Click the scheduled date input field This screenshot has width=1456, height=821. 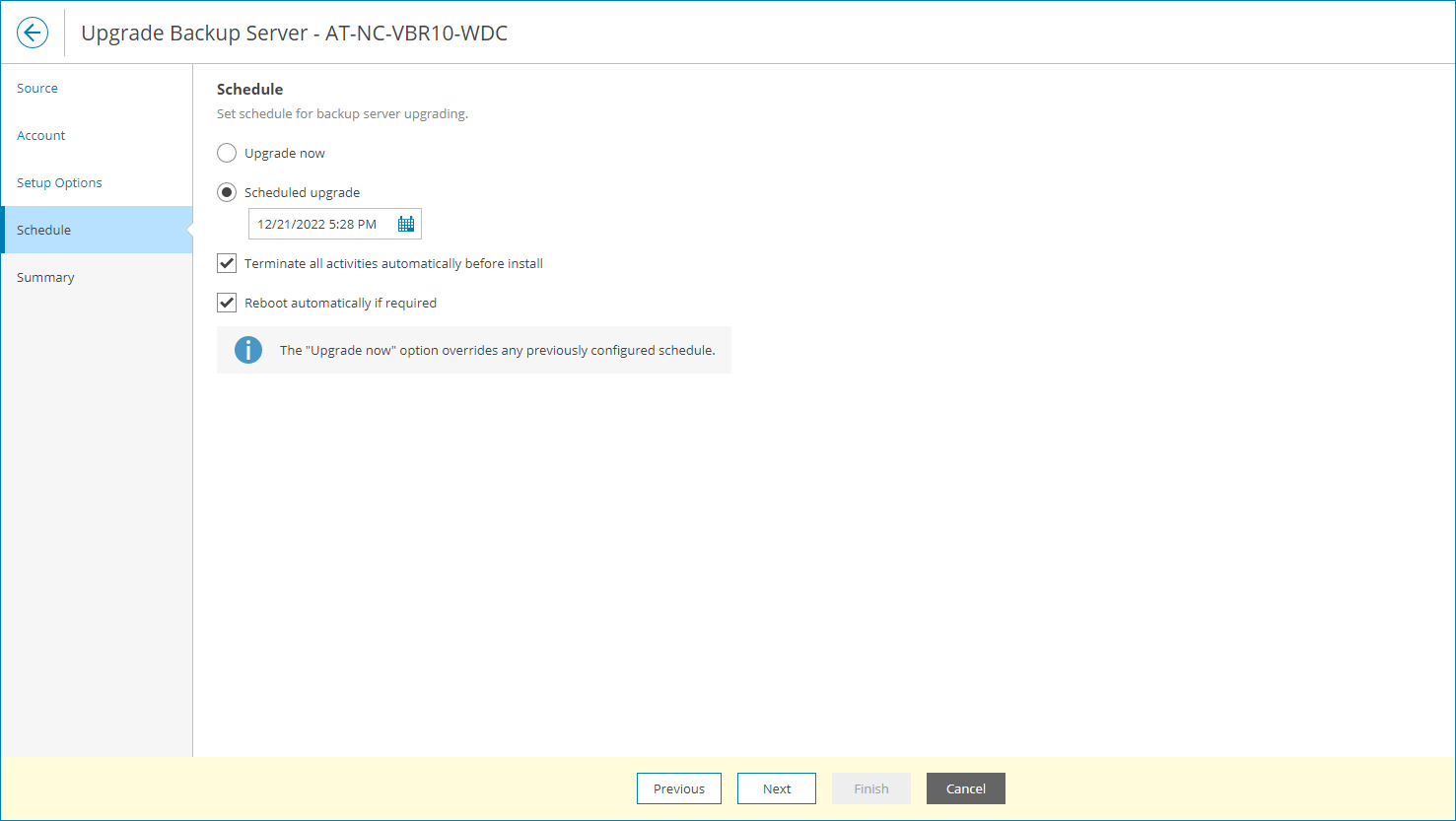(x=317, y=224)
